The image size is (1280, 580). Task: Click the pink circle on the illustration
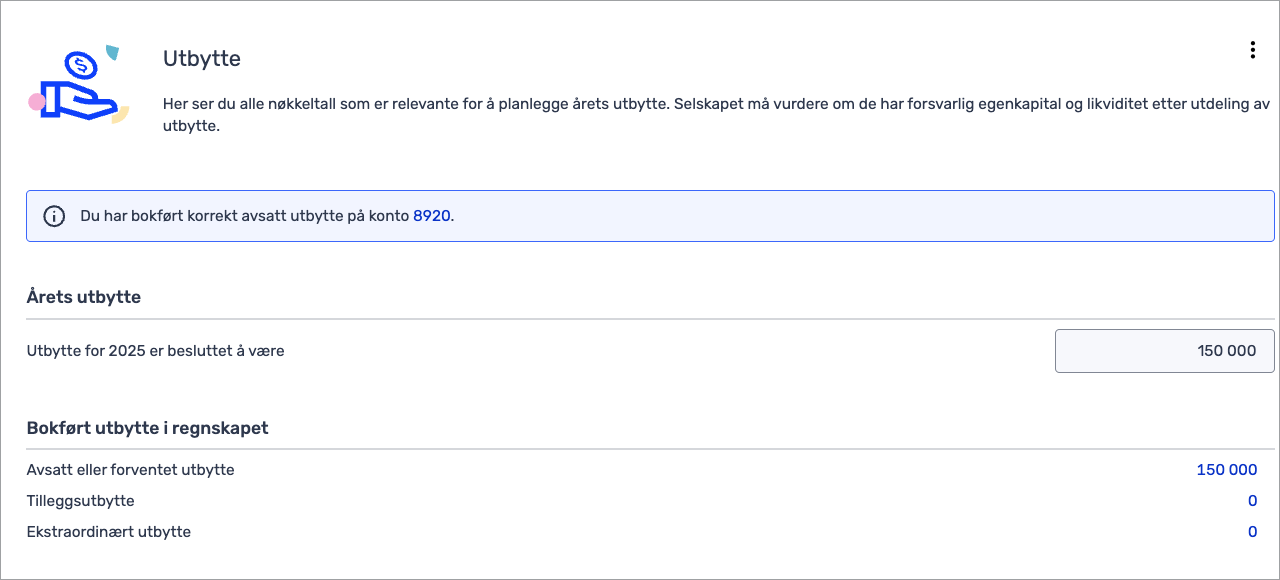37,101
